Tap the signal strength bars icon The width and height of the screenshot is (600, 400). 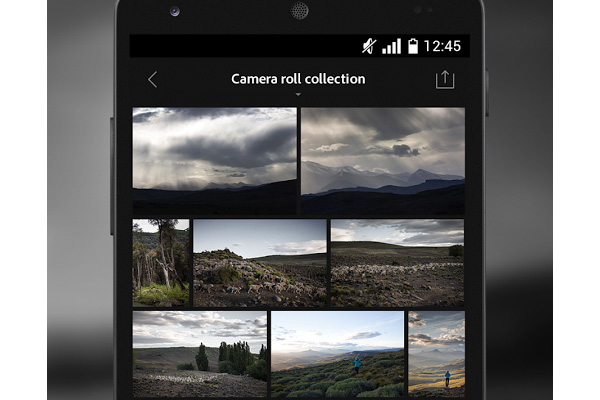[x=391, y=46]
